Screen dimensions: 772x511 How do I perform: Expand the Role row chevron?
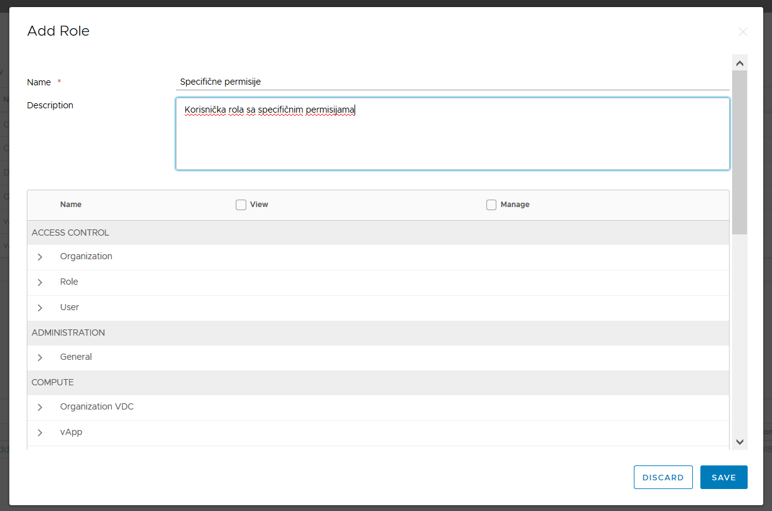point(40,282)
